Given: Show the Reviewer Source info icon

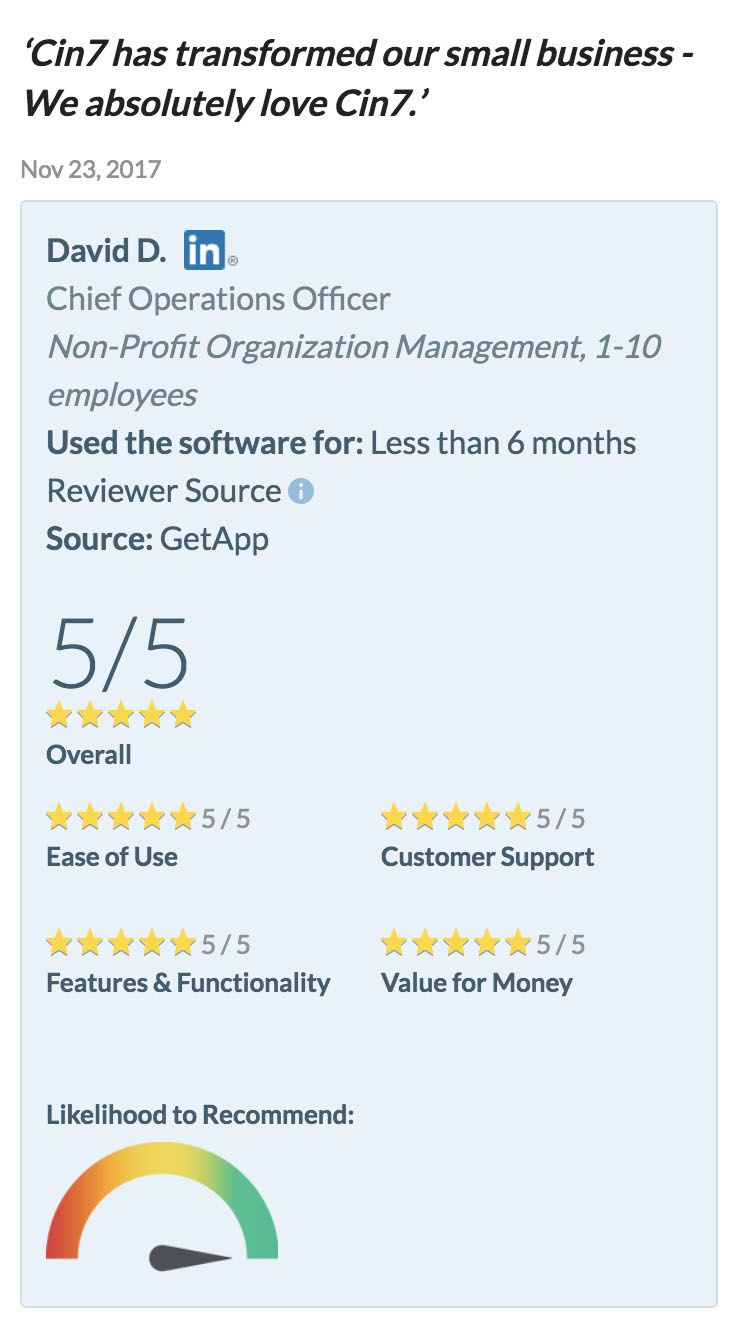Looking at the screenshot, I should [301, 491].
